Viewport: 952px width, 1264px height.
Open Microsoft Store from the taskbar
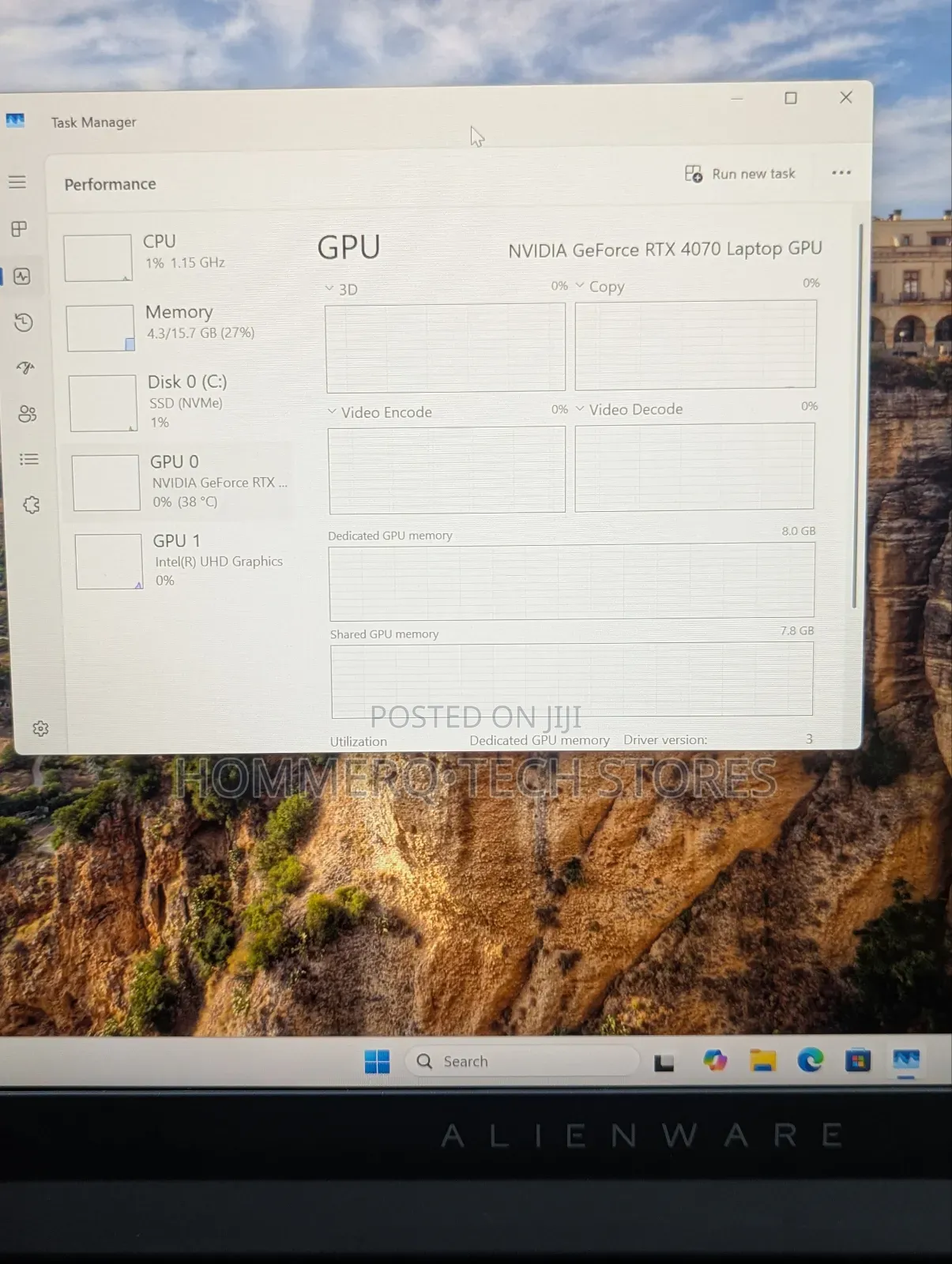point(858,1060)
